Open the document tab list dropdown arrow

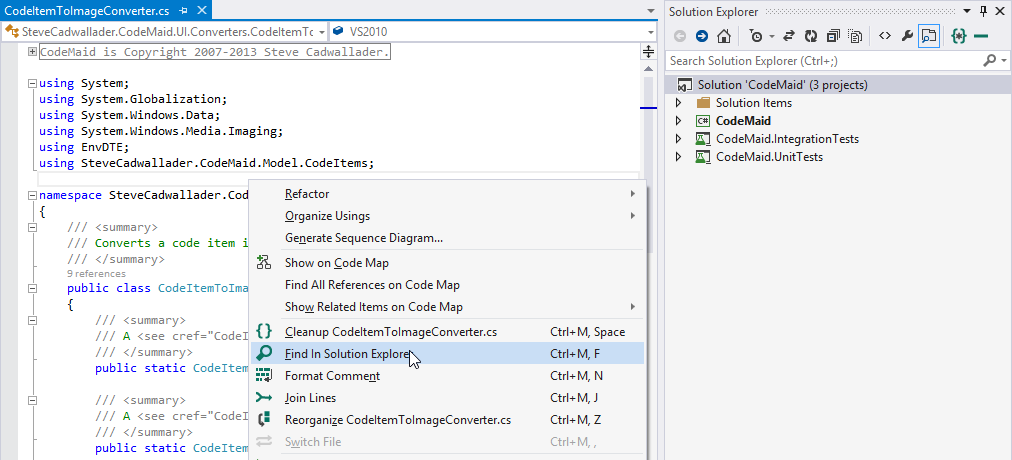tap(652, 11)
